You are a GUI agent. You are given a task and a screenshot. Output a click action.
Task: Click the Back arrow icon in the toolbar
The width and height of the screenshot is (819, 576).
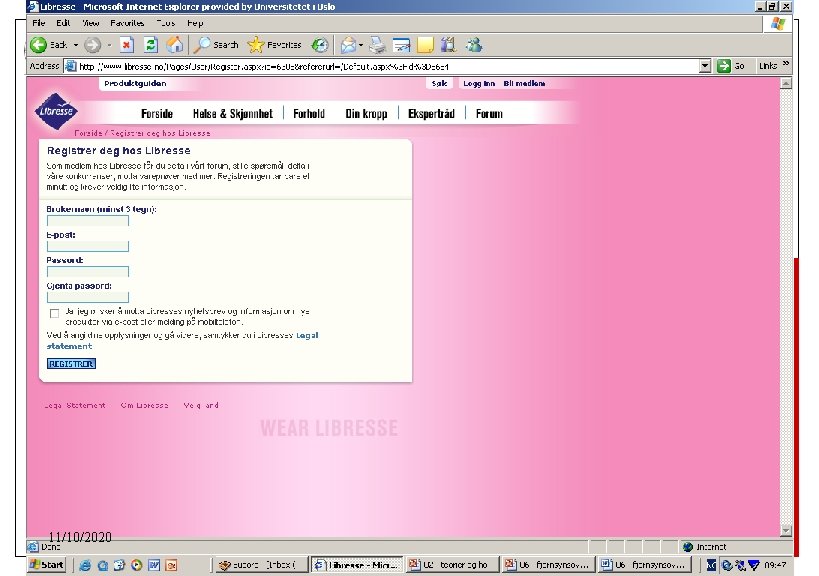(38, 45)
